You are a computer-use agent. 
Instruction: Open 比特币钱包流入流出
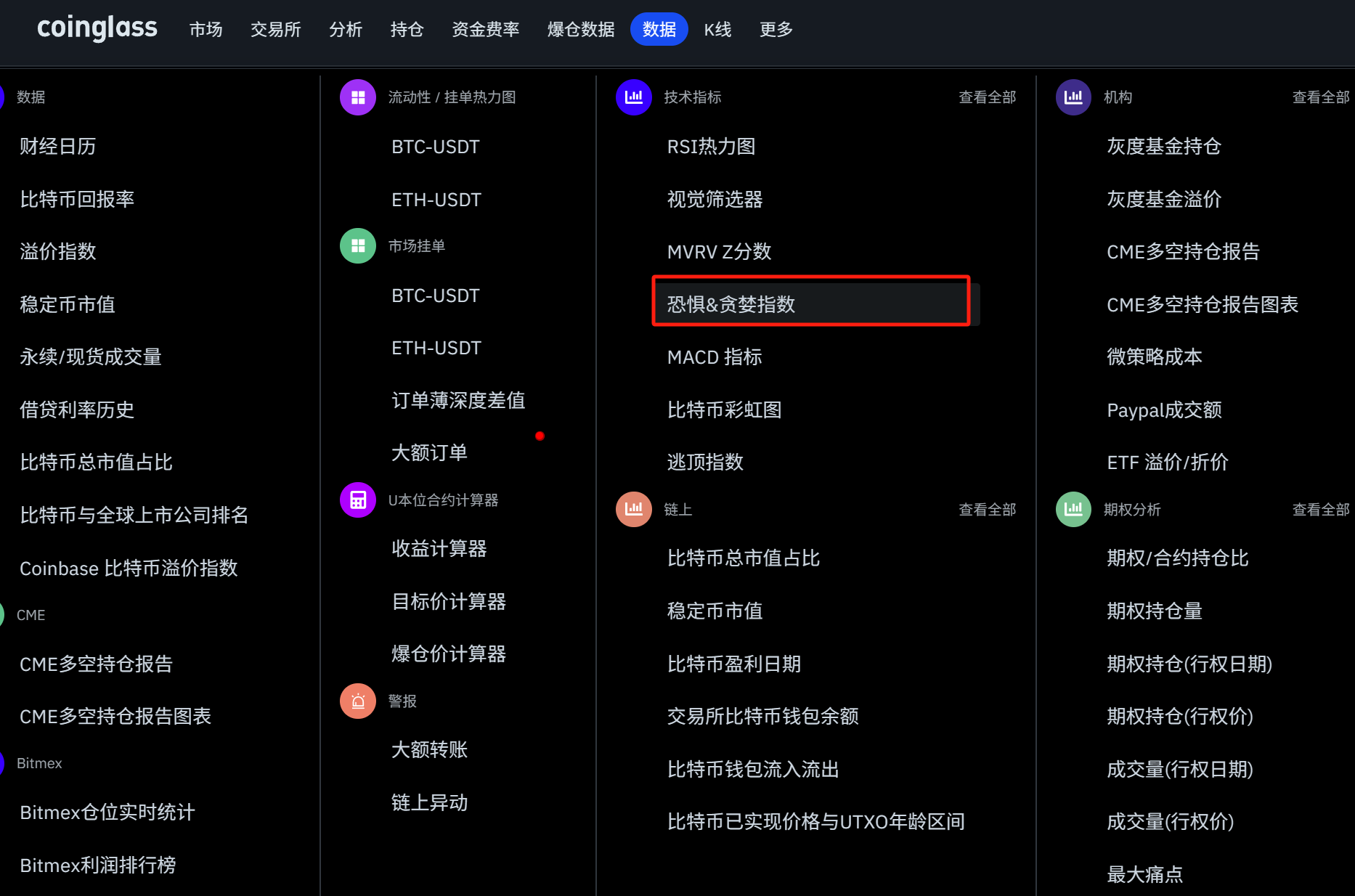point(753,770)
